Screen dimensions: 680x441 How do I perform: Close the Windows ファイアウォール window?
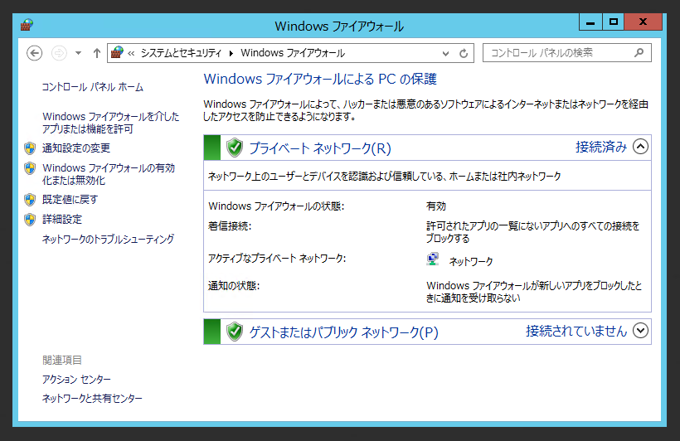tap(643, 22)
